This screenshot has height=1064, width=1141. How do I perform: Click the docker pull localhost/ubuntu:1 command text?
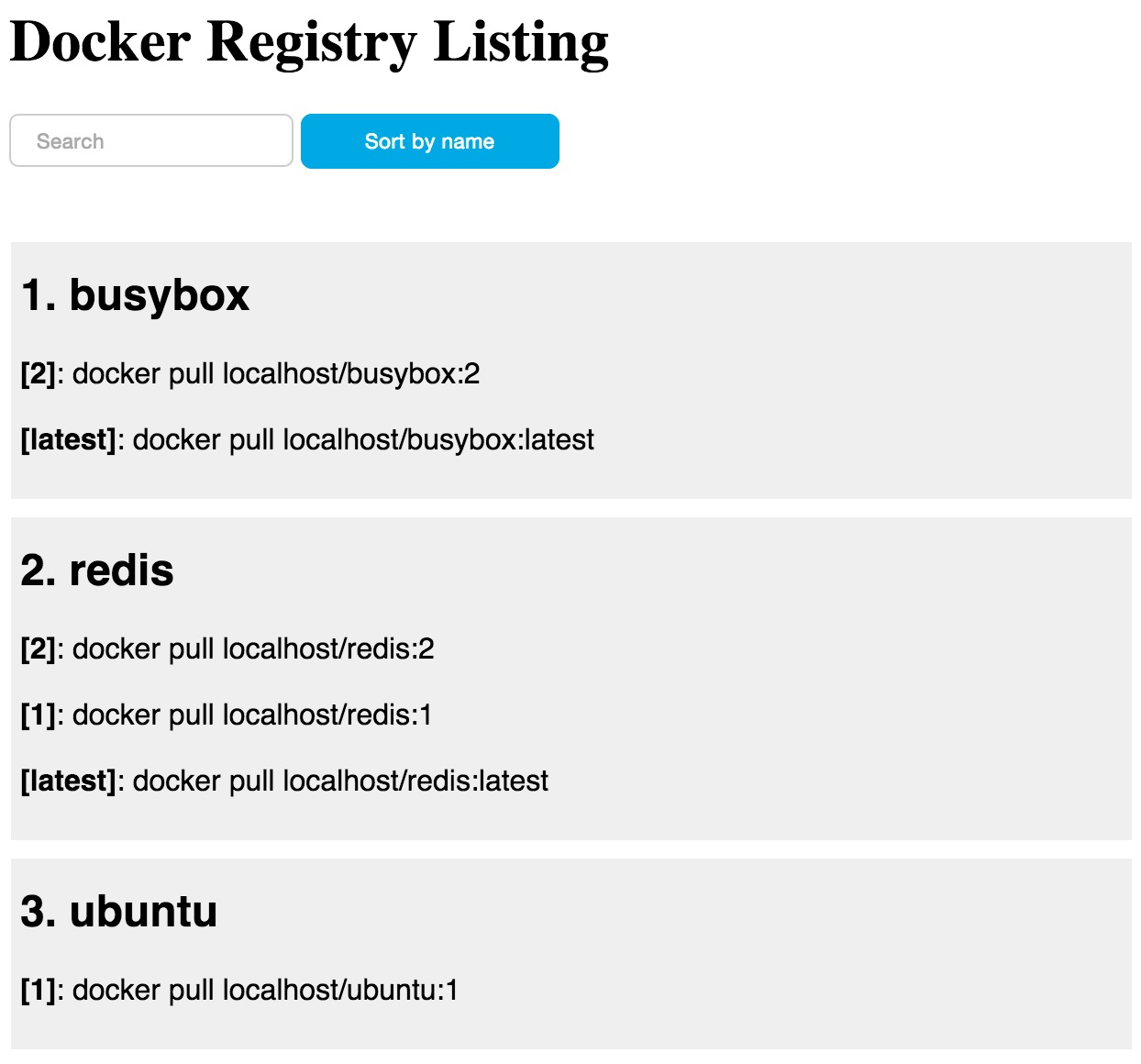click(x=265, y=991)
